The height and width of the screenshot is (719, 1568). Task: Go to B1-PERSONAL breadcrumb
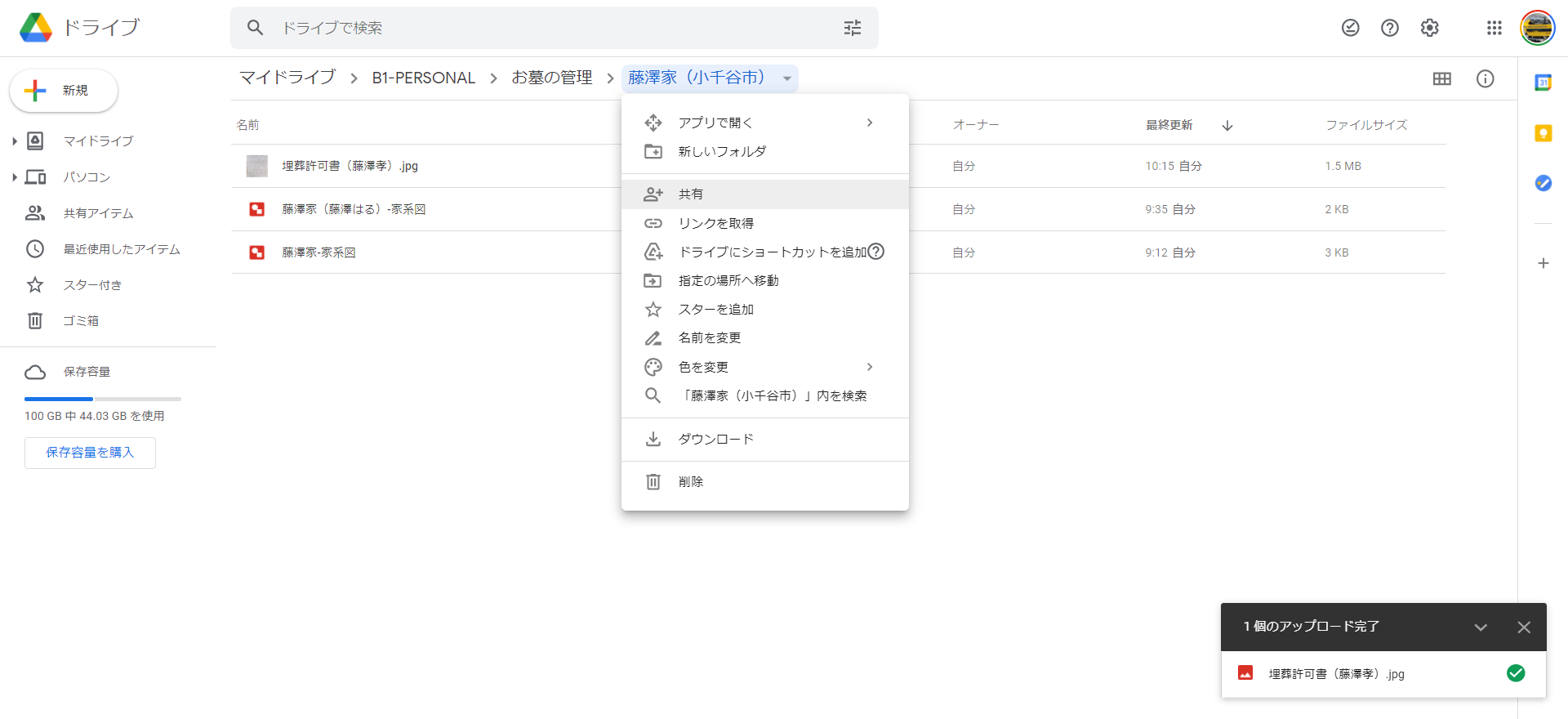(423, 78)
